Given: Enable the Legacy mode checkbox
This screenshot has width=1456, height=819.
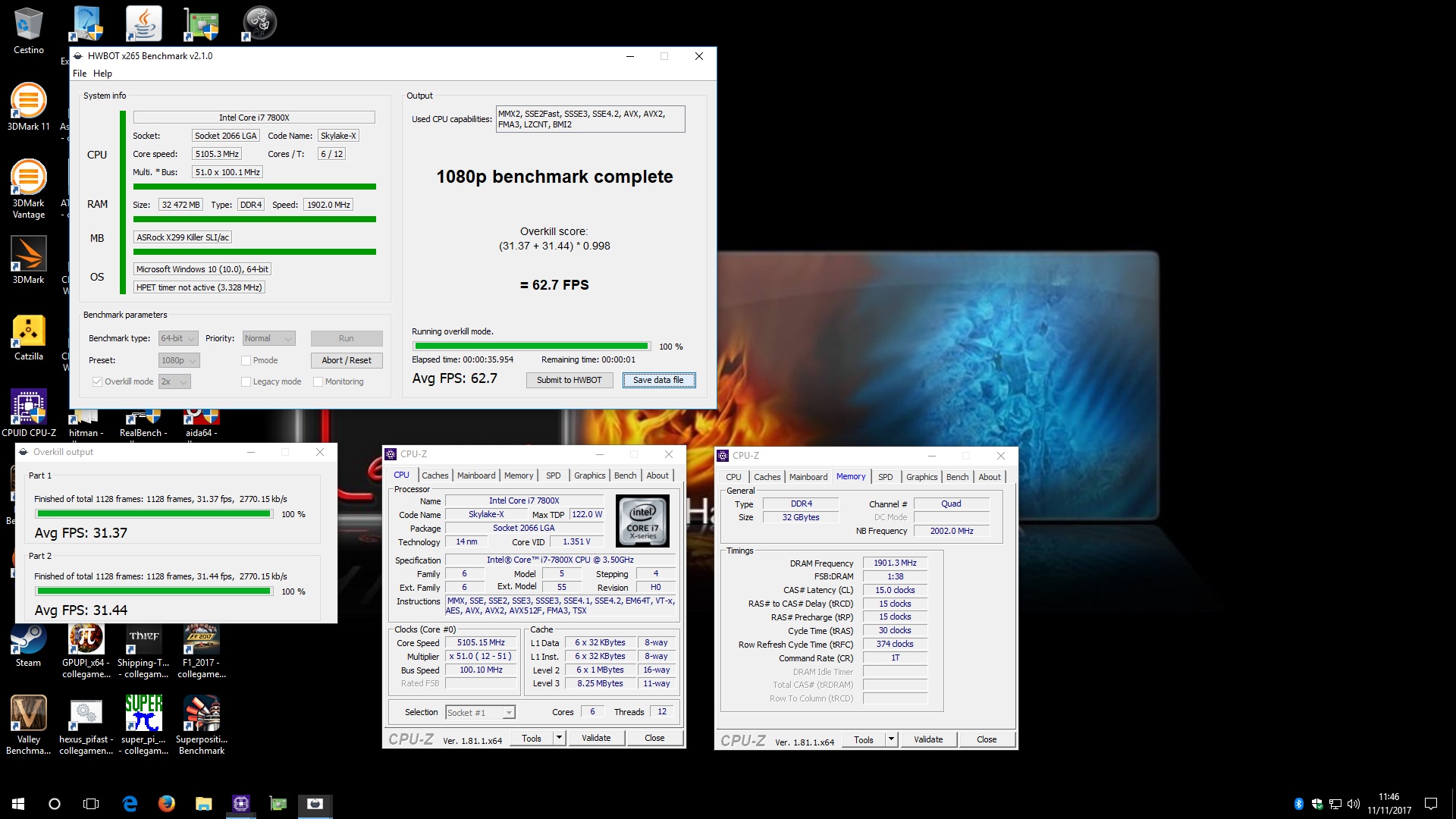Looking at the screenshot, I should [x=246, y=381].
